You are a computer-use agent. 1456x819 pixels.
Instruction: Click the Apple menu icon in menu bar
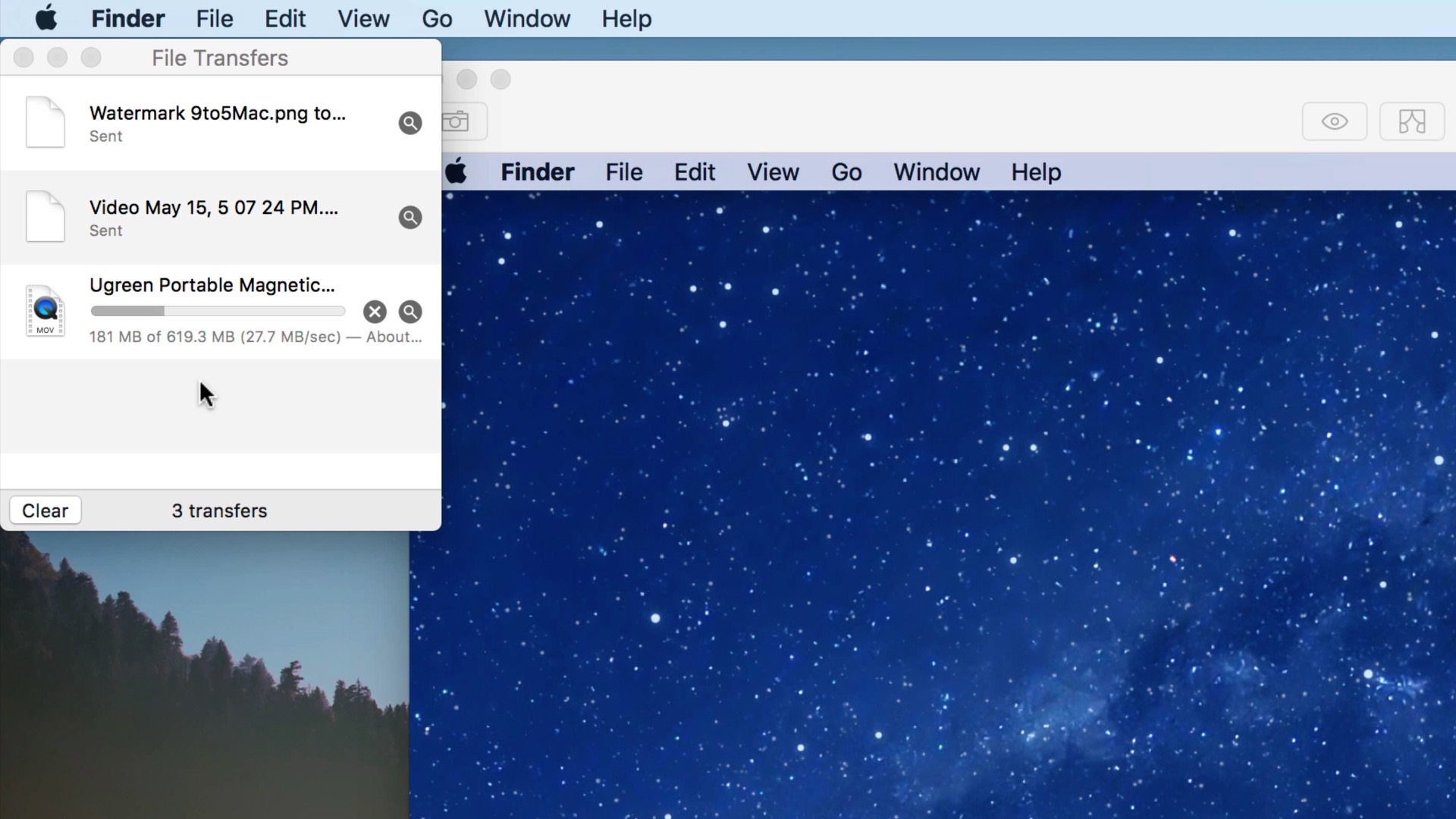[47, 18]
